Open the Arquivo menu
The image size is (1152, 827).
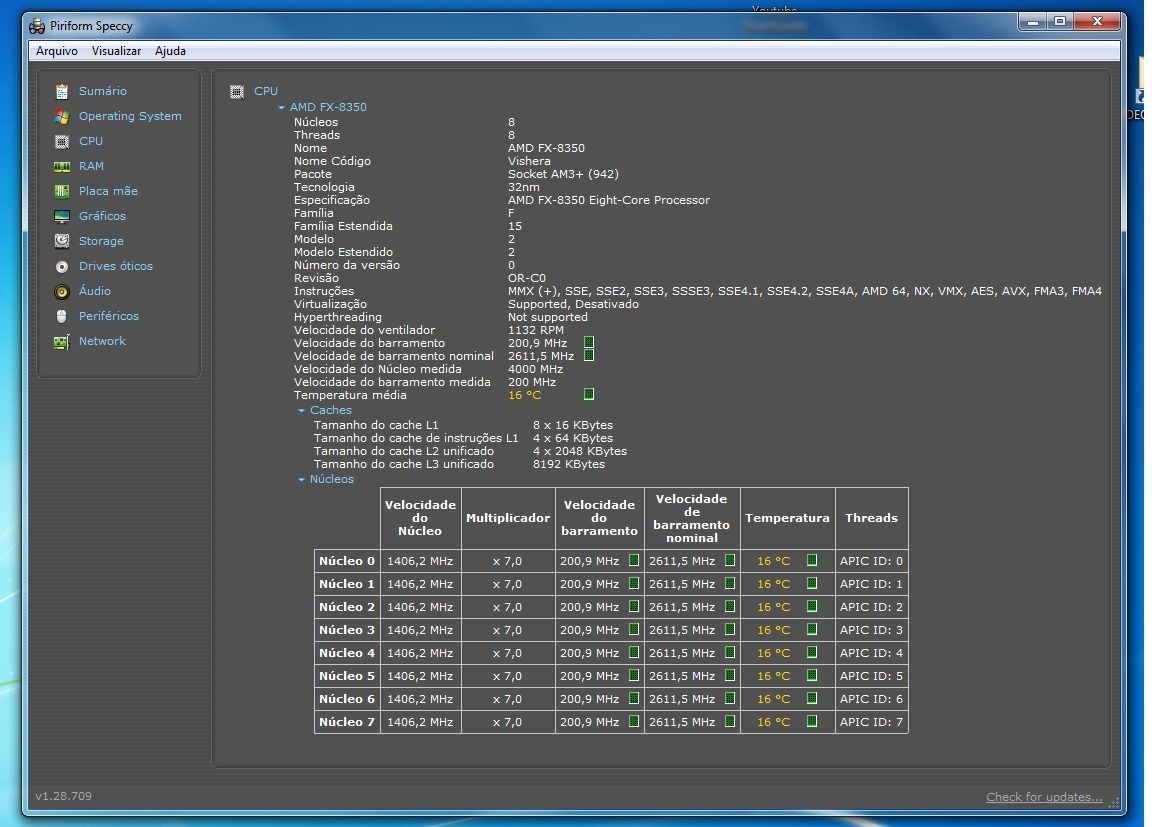click(x=57, y=51)
